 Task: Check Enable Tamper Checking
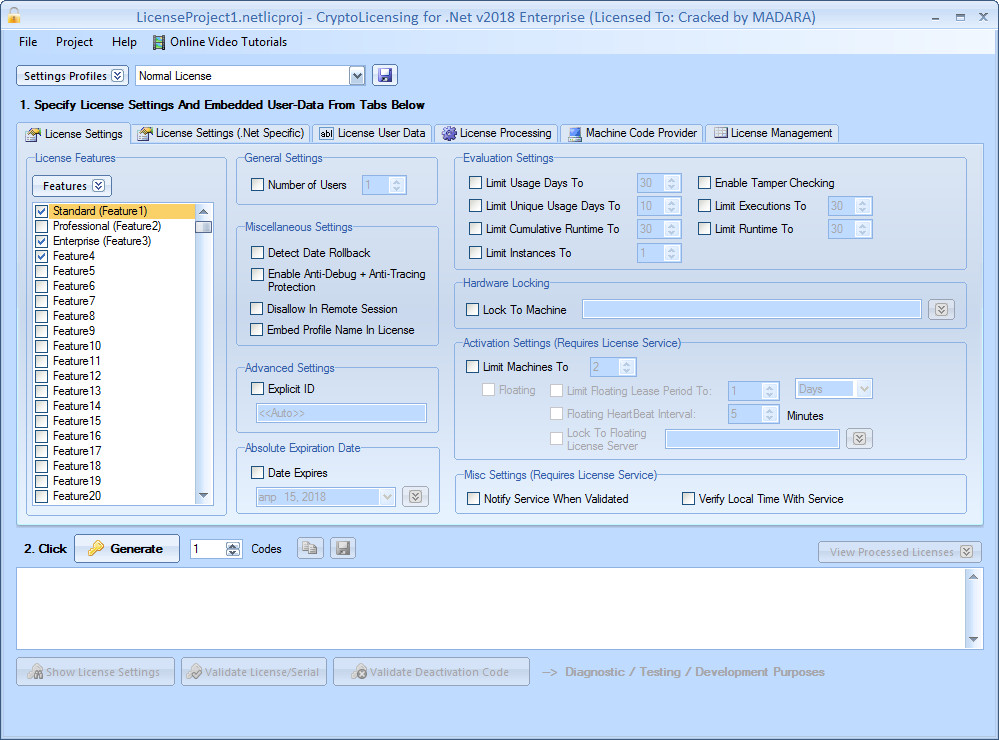[x=705, y=183]
